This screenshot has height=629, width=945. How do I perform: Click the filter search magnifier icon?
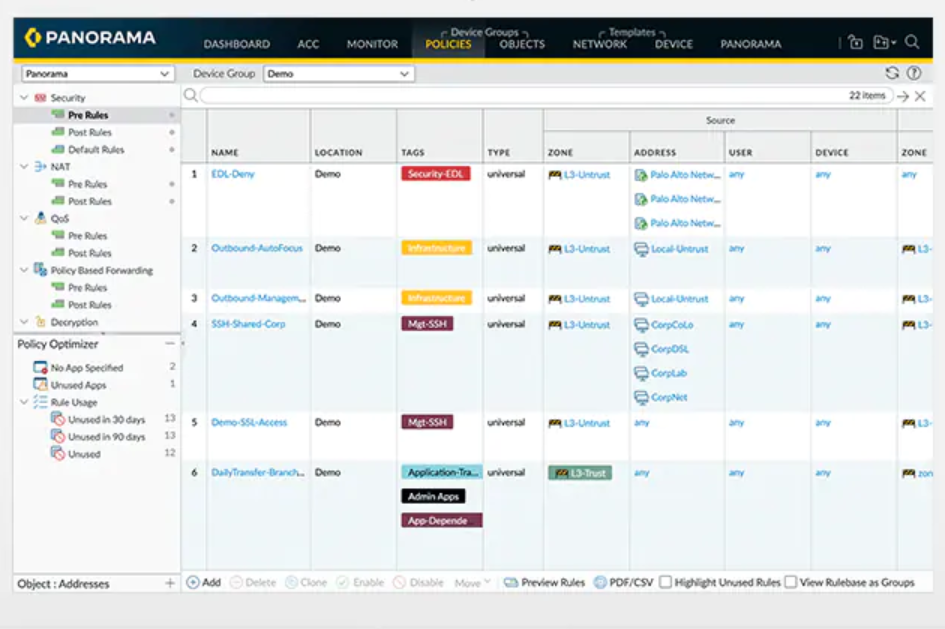pos(190,95)
